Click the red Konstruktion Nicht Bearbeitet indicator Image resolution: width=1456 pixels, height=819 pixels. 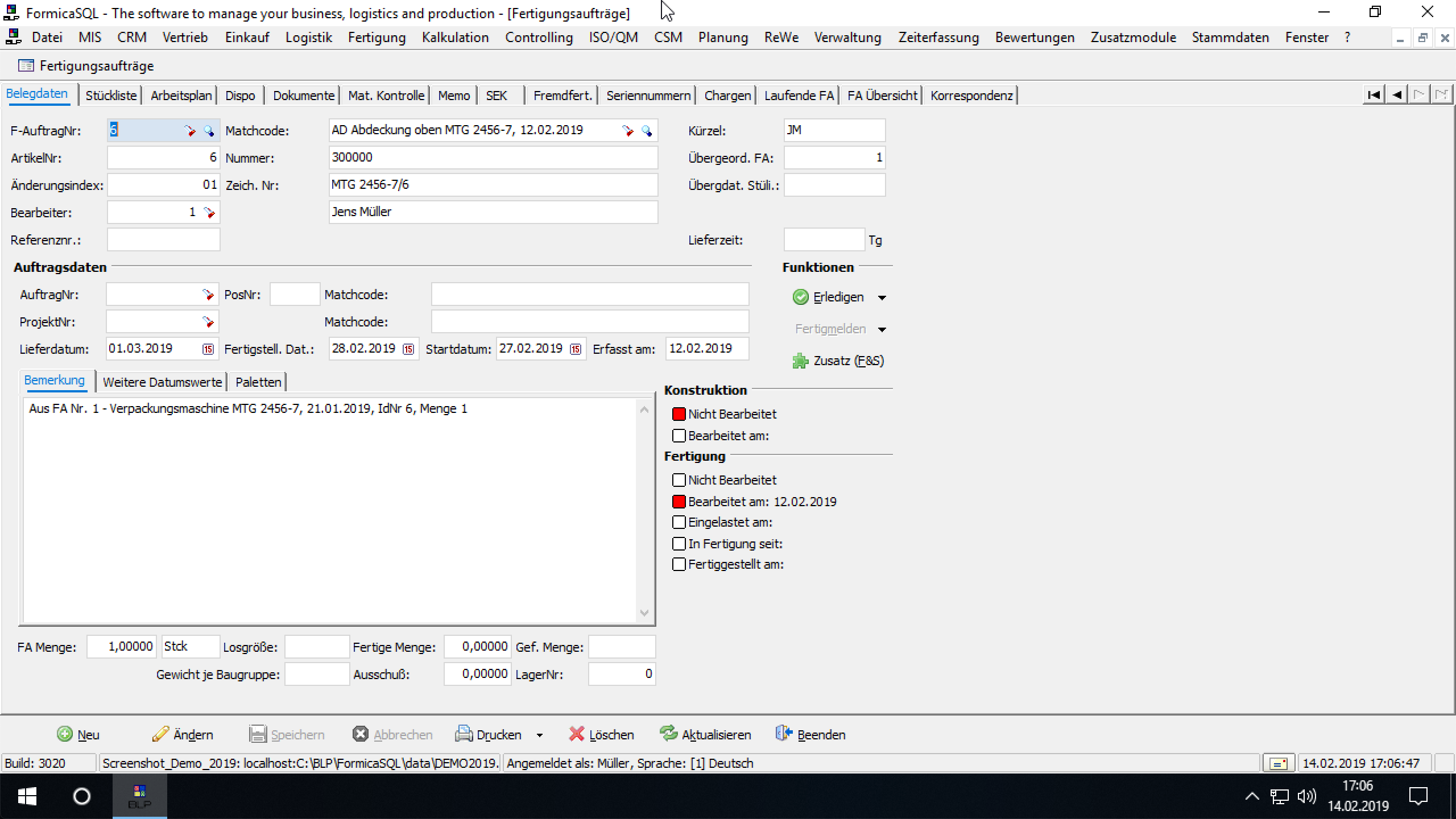coord(679,414)
